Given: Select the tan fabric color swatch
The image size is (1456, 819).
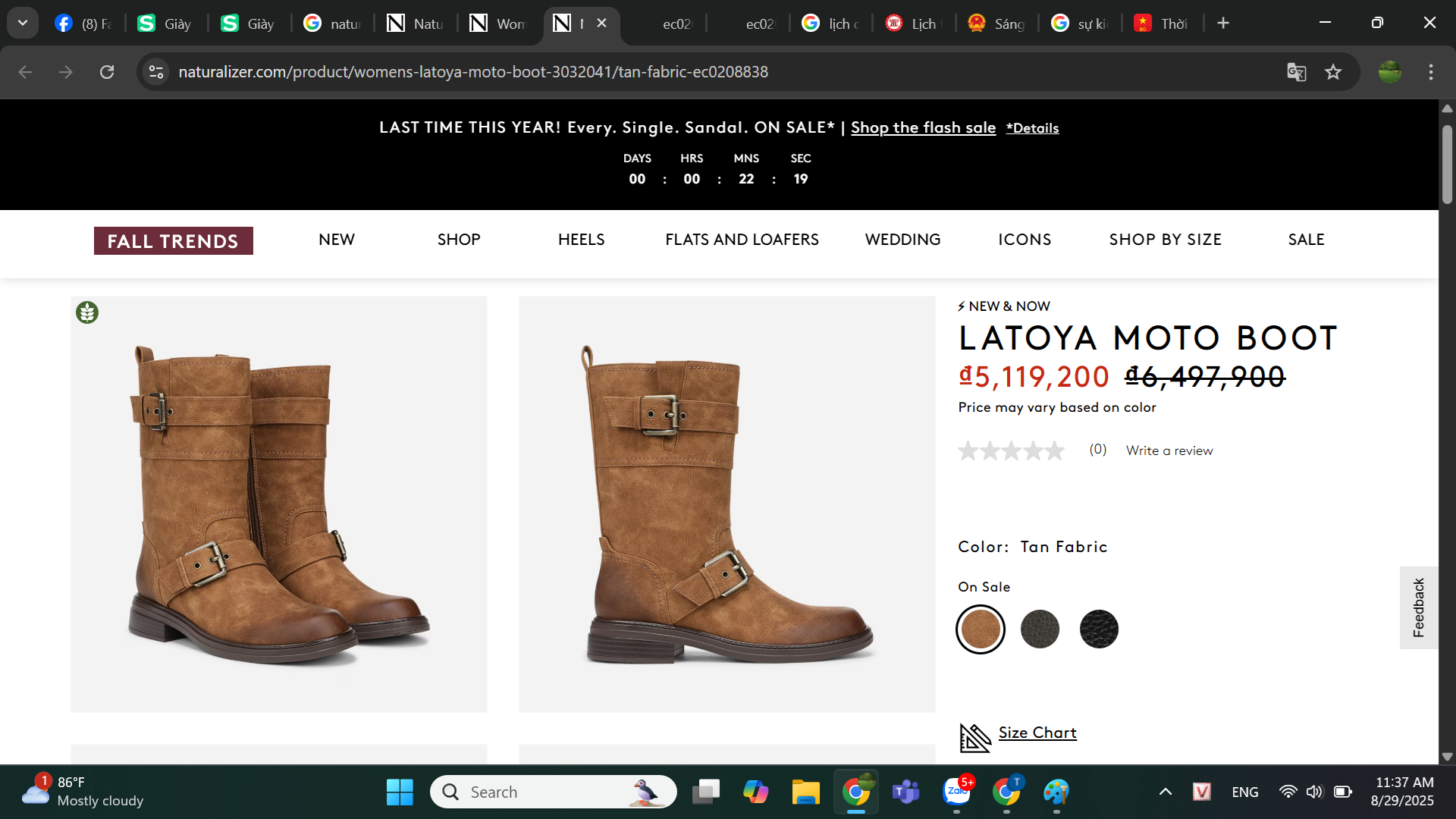Looking at the screenshot, I should (981, 629).
